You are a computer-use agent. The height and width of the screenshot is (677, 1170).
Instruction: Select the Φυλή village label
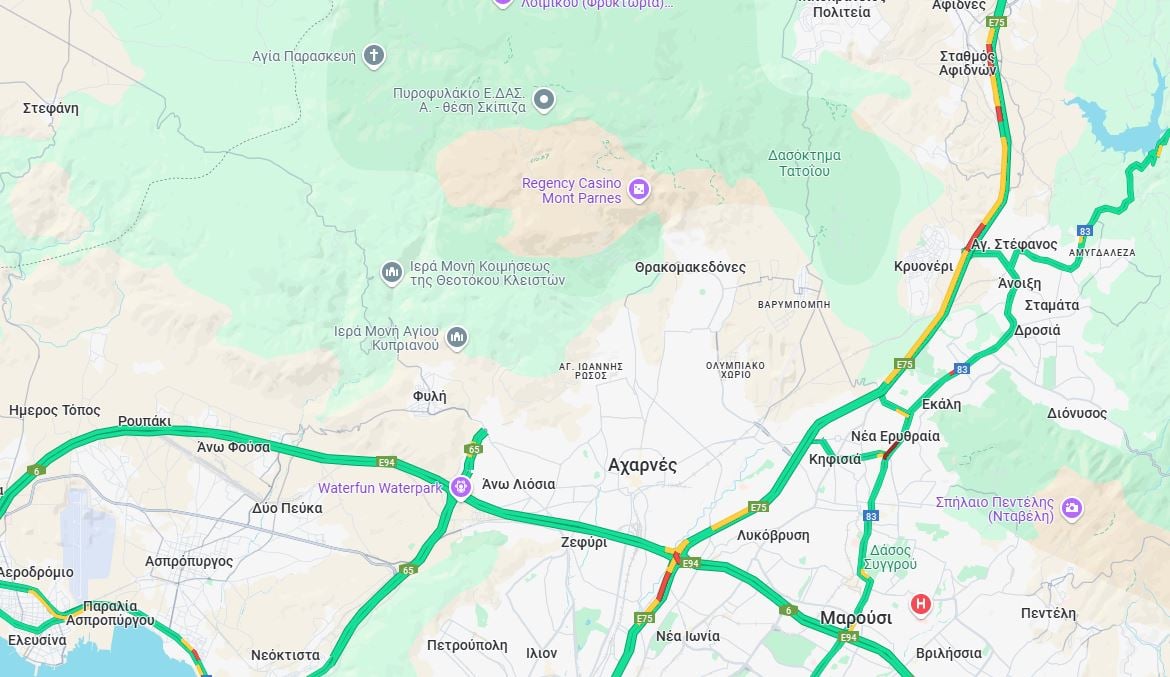(430, 396)
